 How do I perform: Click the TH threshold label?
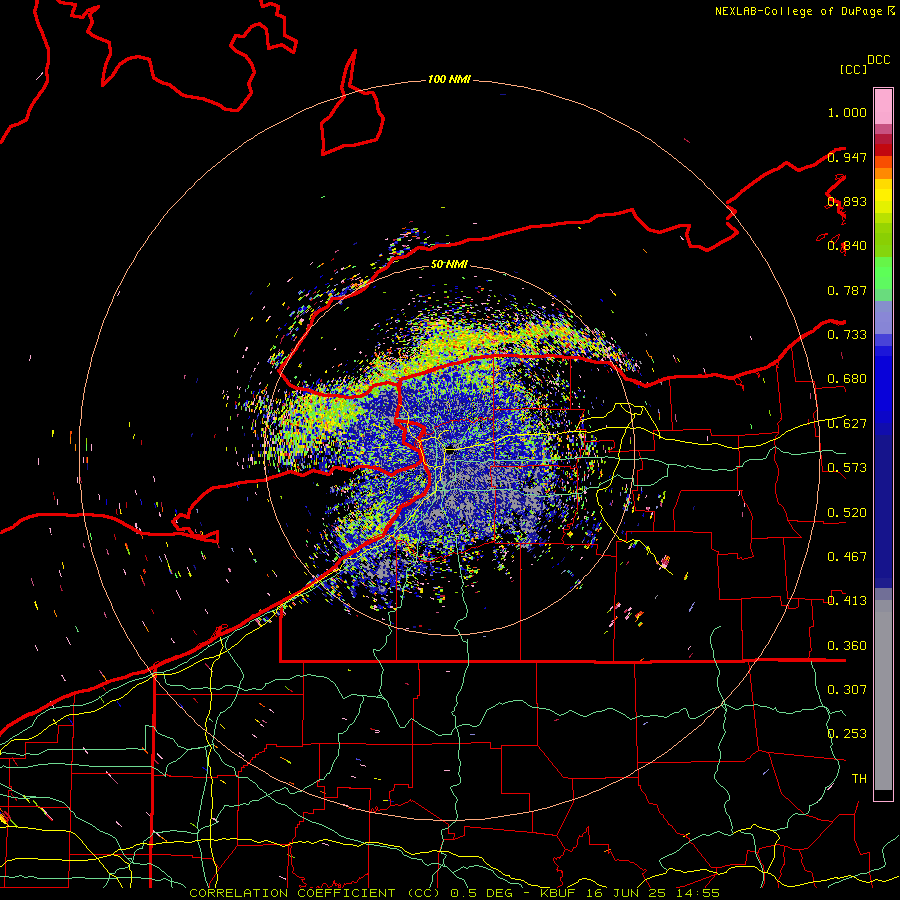pos(859,779)
